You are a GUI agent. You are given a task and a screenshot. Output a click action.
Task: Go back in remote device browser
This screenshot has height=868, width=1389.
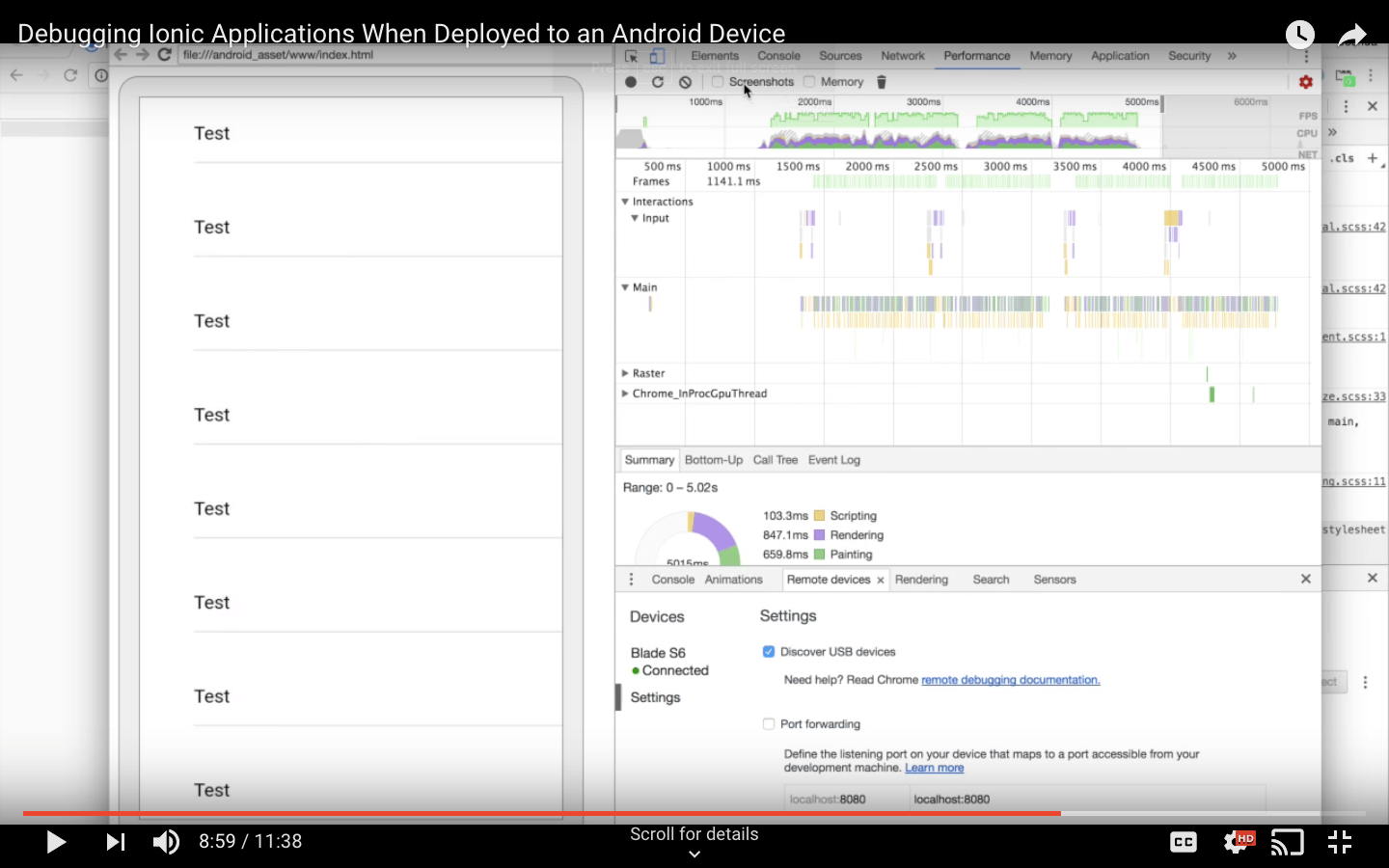click(x=121, y=55)
